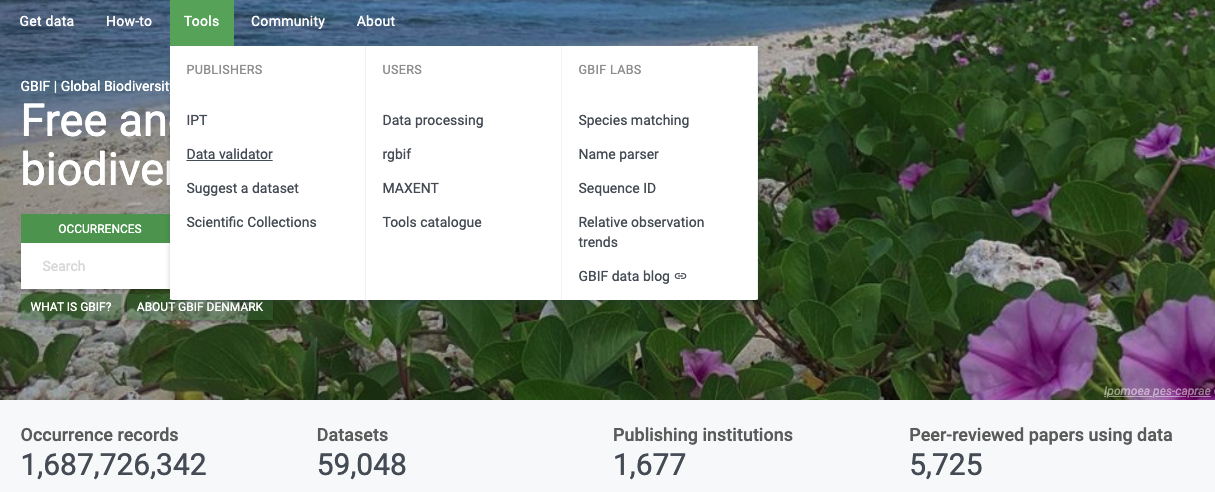Collapse the open Tools menu
Viewport: 1215px width, 492px height.
point(201,21)
